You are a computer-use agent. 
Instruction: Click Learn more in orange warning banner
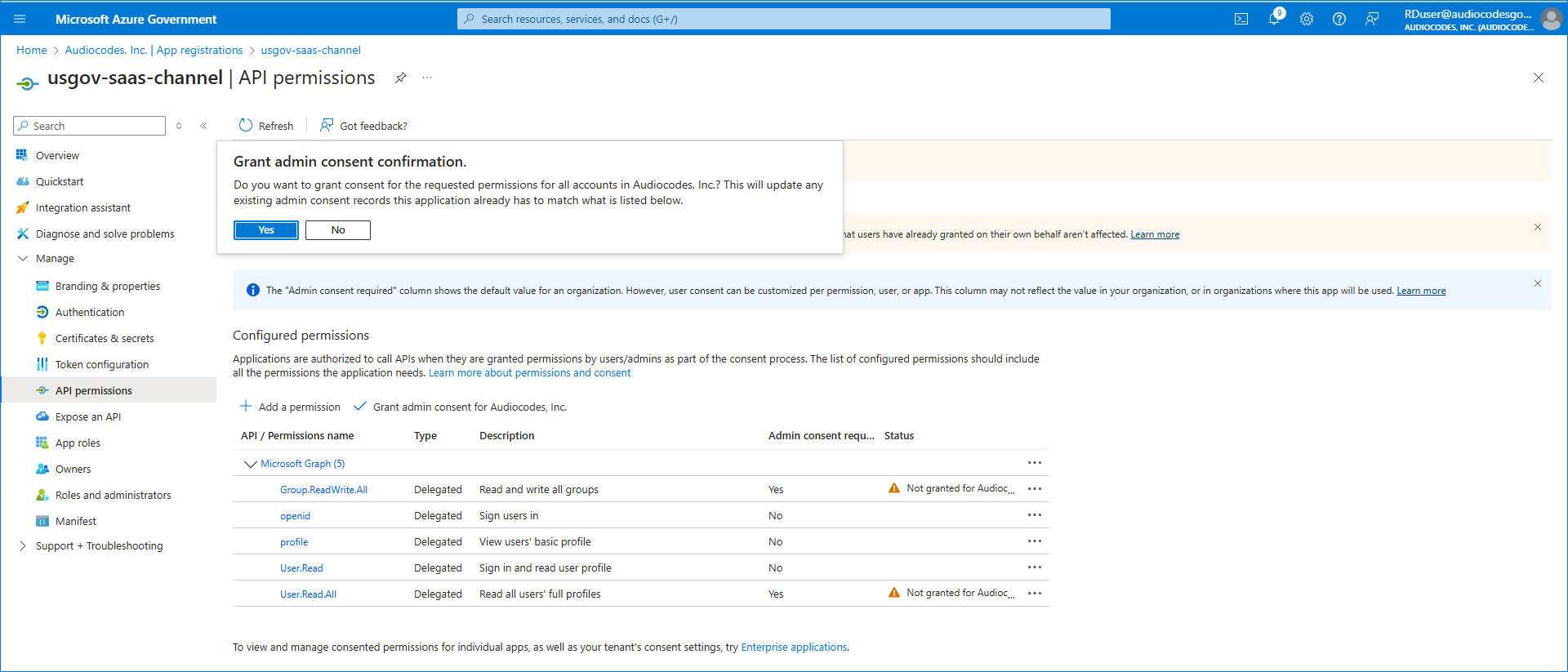(1155, 234)
